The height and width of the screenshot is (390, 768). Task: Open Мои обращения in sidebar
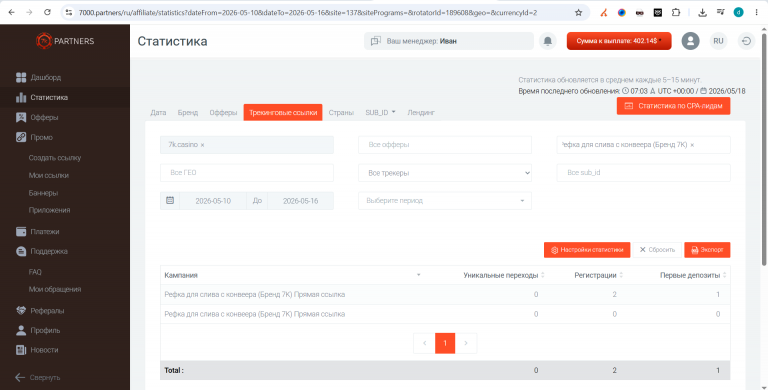pyautogui.click(x=55, y=289)
